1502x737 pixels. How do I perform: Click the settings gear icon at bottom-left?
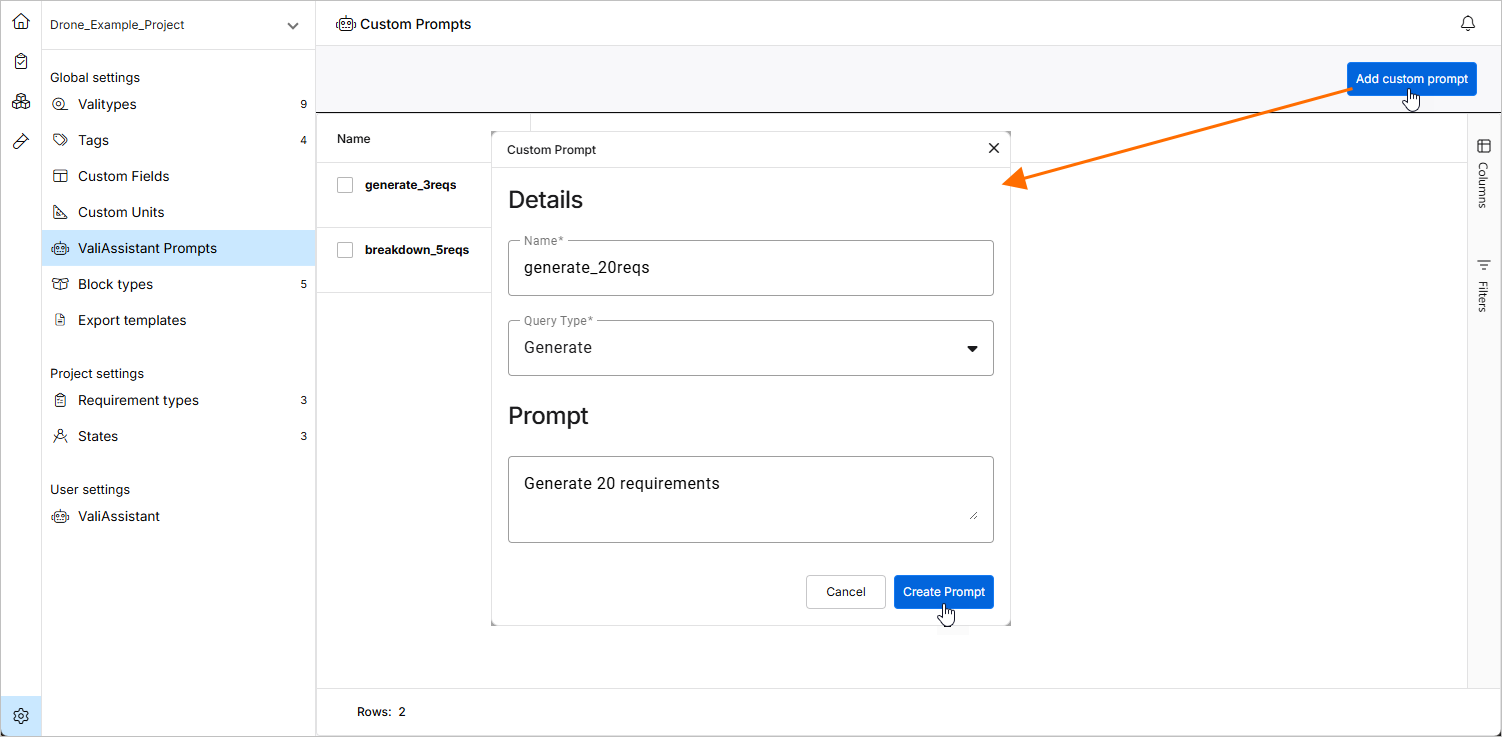click(21, 716)
